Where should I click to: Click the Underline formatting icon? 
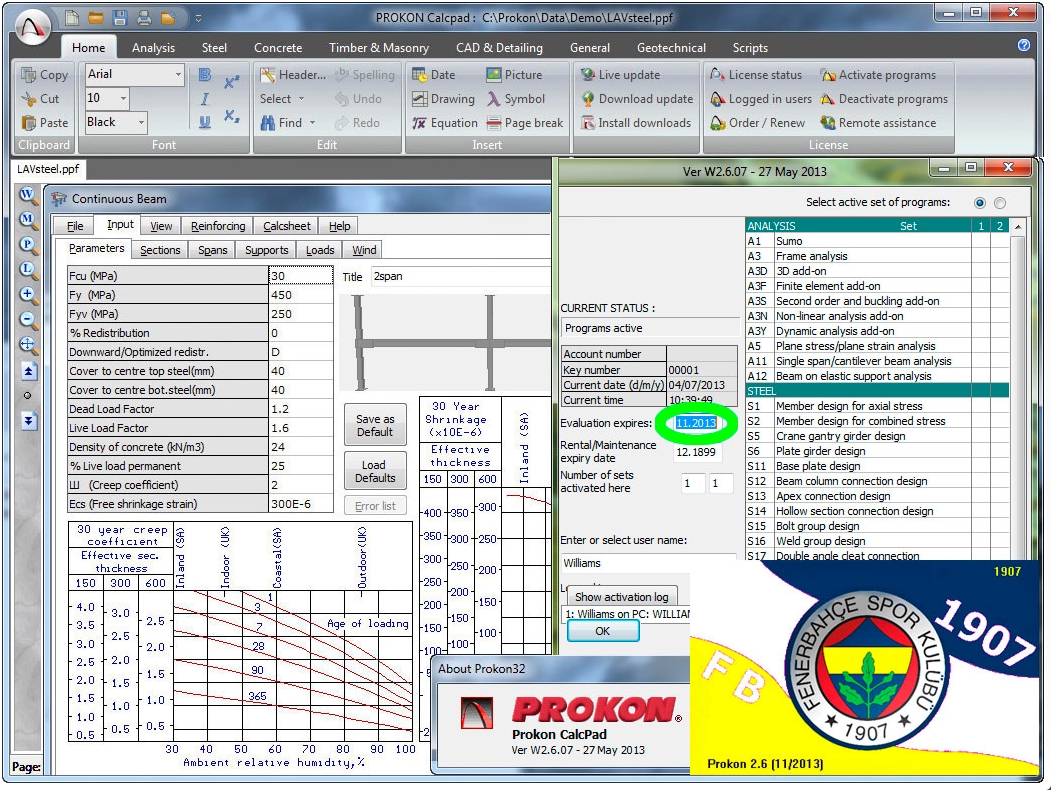coord(205,122)
